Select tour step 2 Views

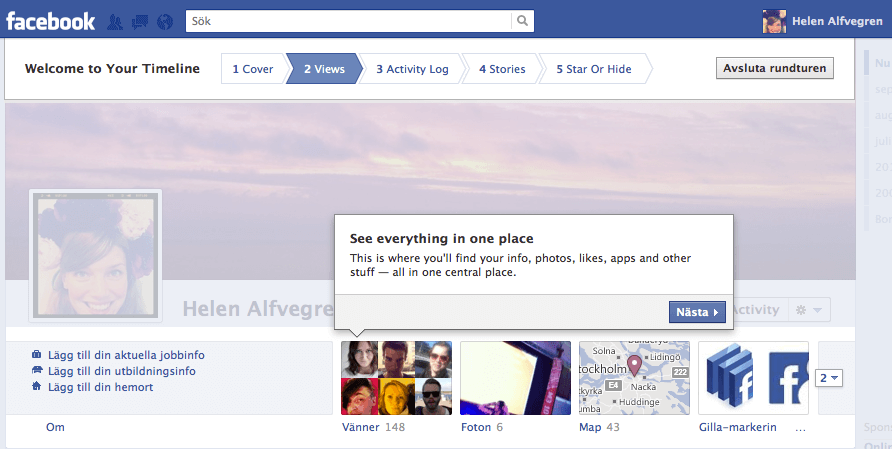point(324,69)
